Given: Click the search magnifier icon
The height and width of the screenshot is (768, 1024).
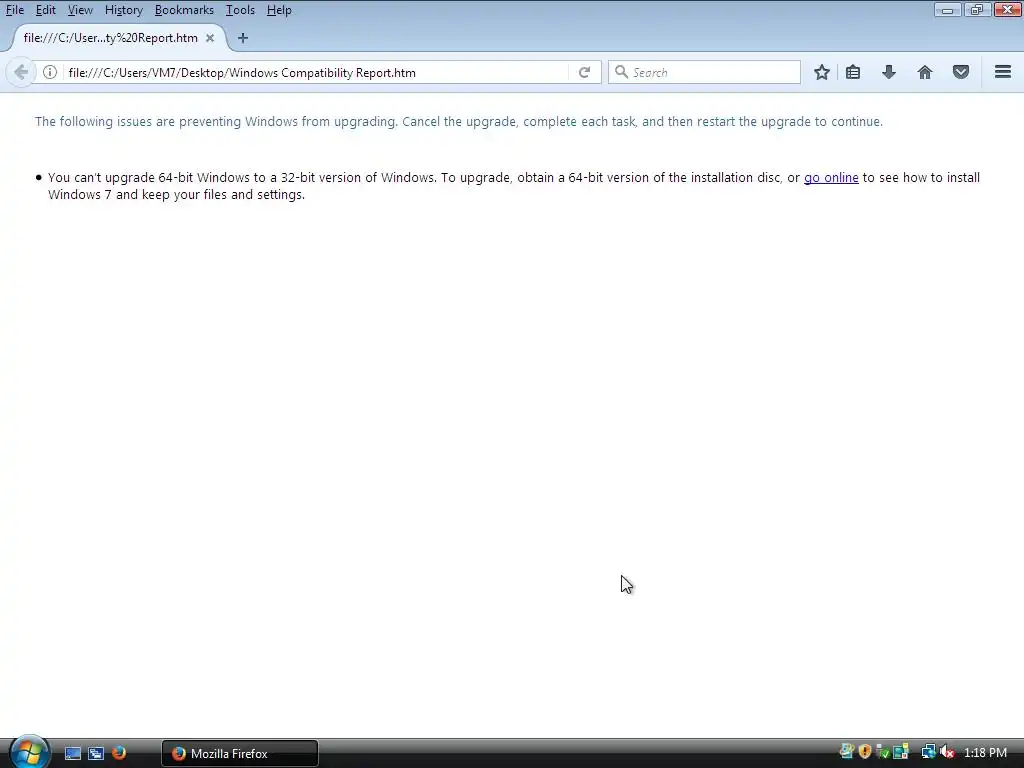Looking at the screenshot, I should click(x=621, y=72).
